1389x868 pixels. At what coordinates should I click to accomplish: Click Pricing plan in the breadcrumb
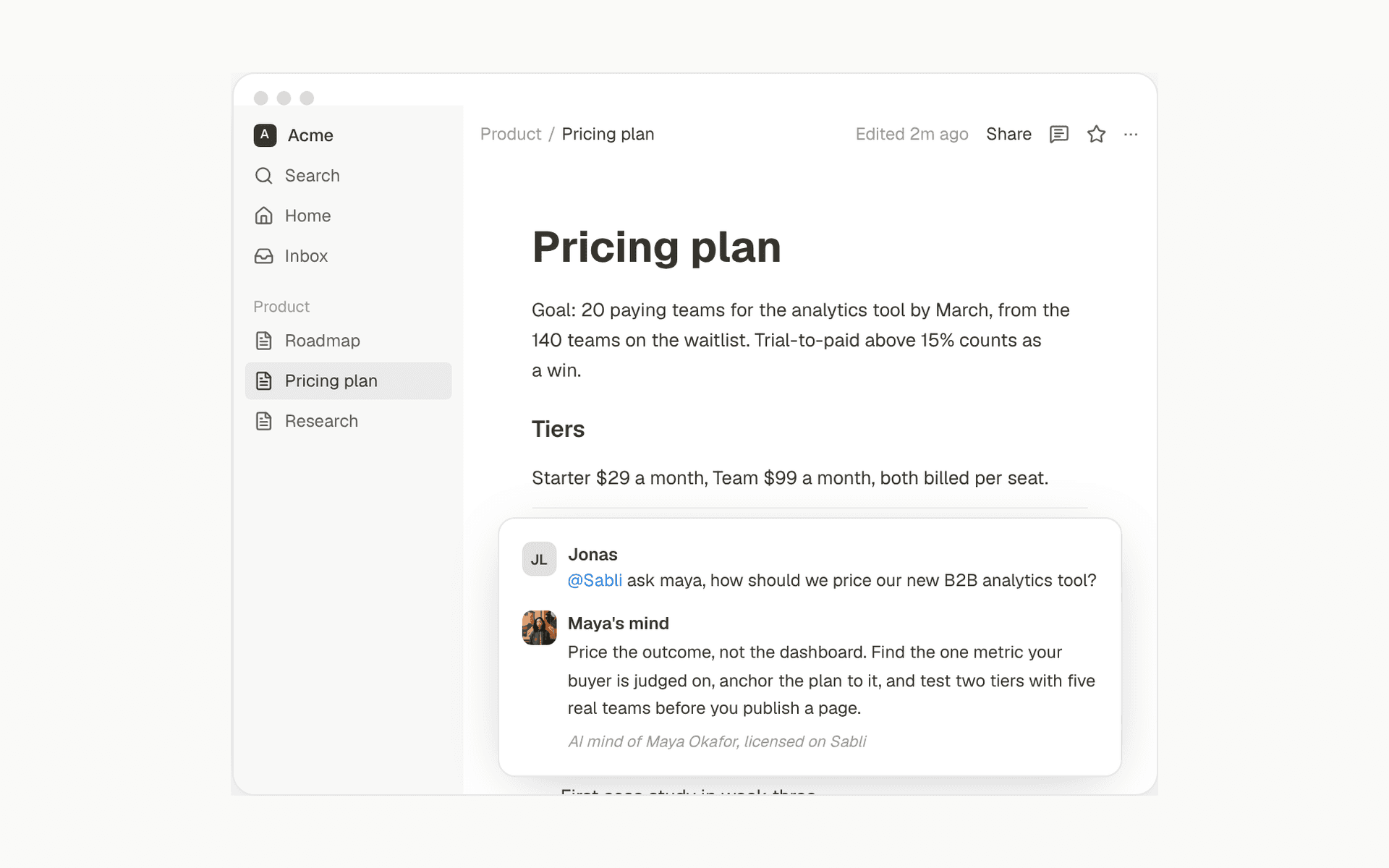tap(608, 135)
